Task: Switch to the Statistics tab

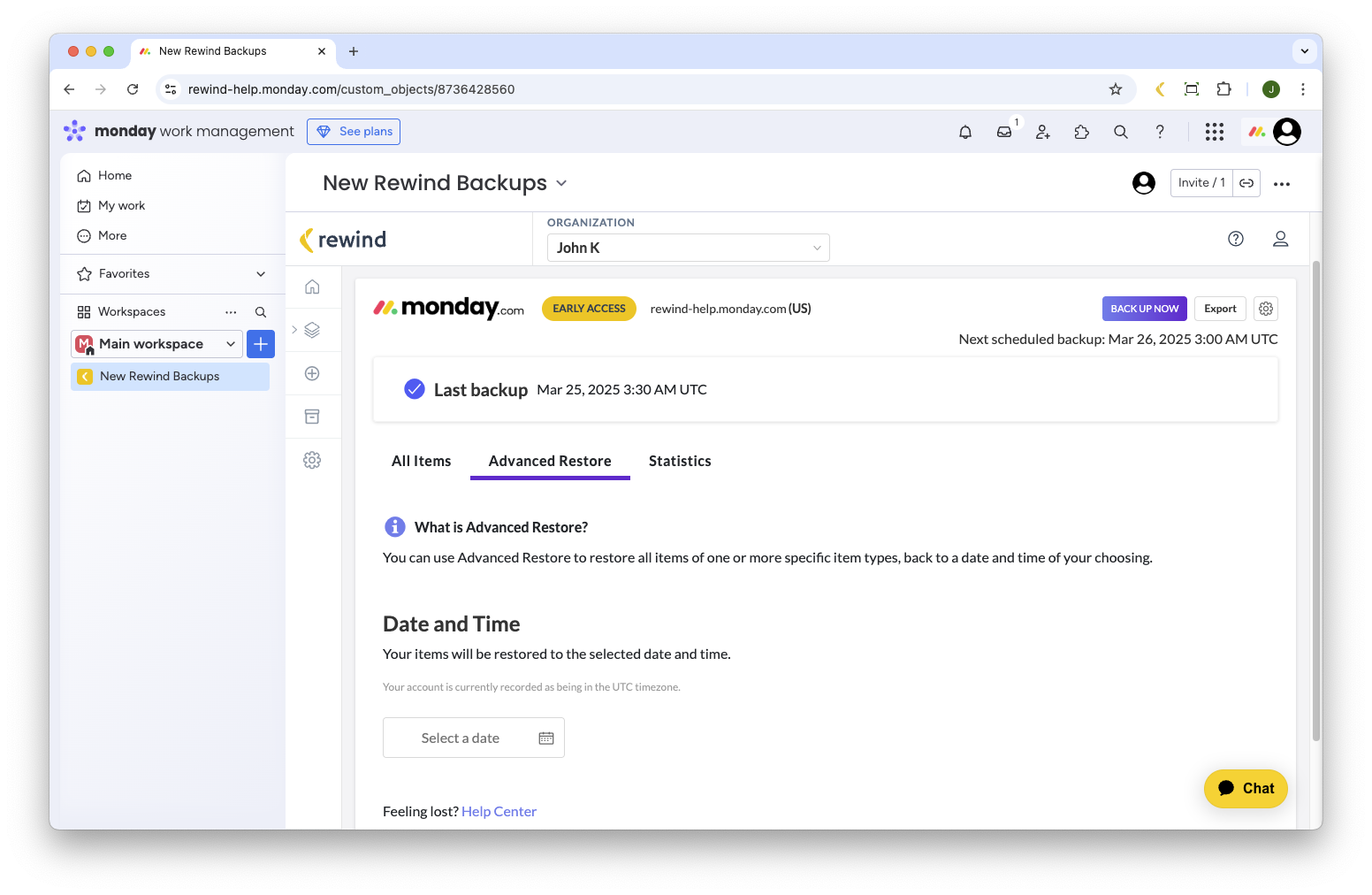Action: tap(680, 462)
